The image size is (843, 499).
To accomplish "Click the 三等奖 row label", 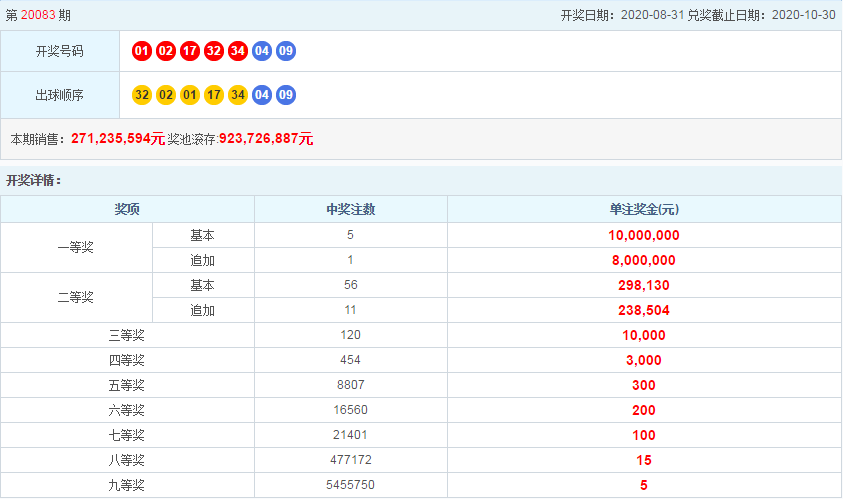I will pos(127,336).
